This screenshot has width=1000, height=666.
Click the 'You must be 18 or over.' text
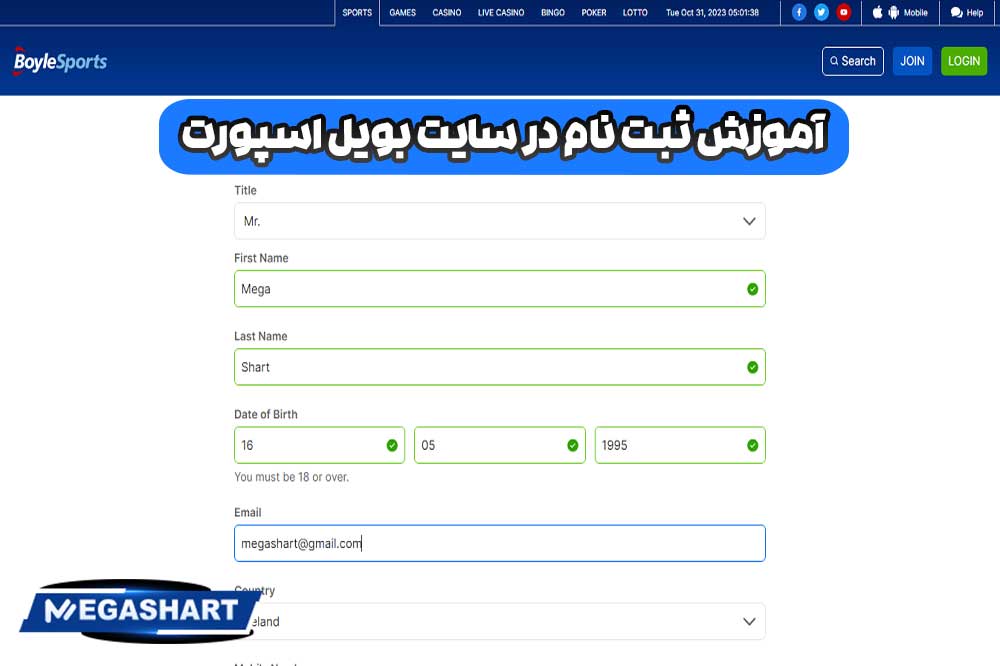click(291, 477)
